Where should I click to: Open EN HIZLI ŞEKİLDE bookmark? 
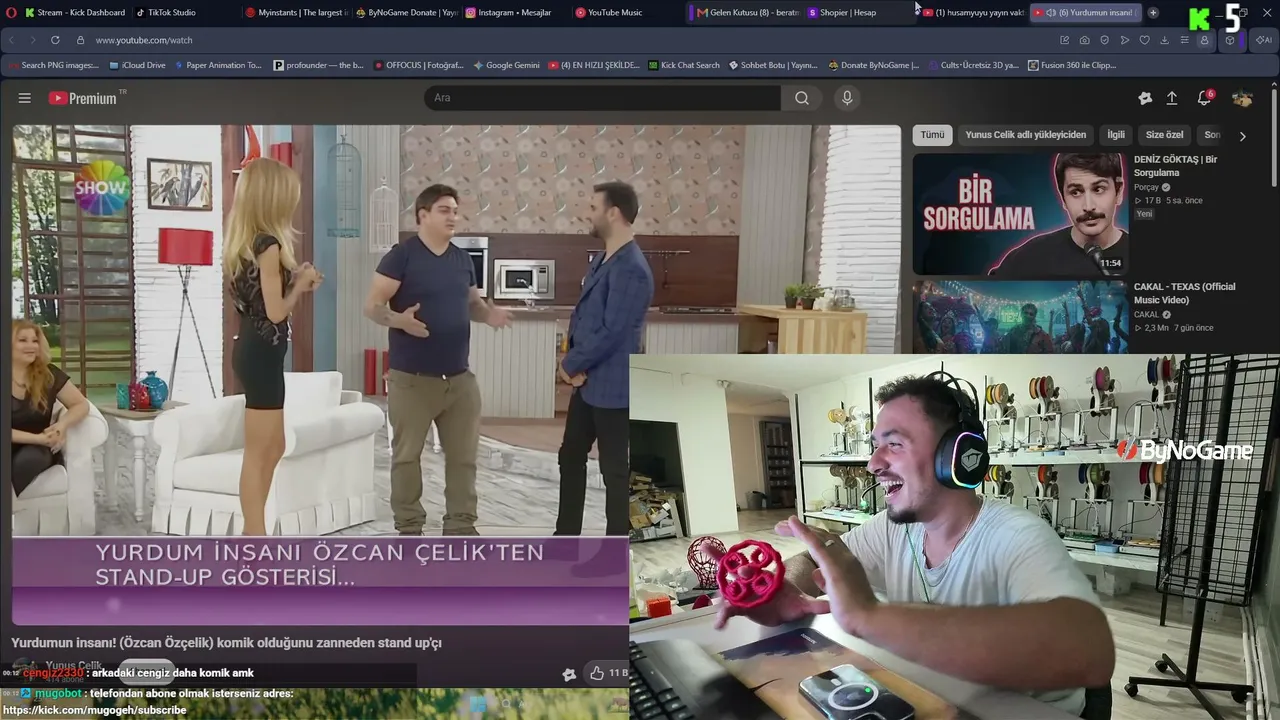(594, 65)
